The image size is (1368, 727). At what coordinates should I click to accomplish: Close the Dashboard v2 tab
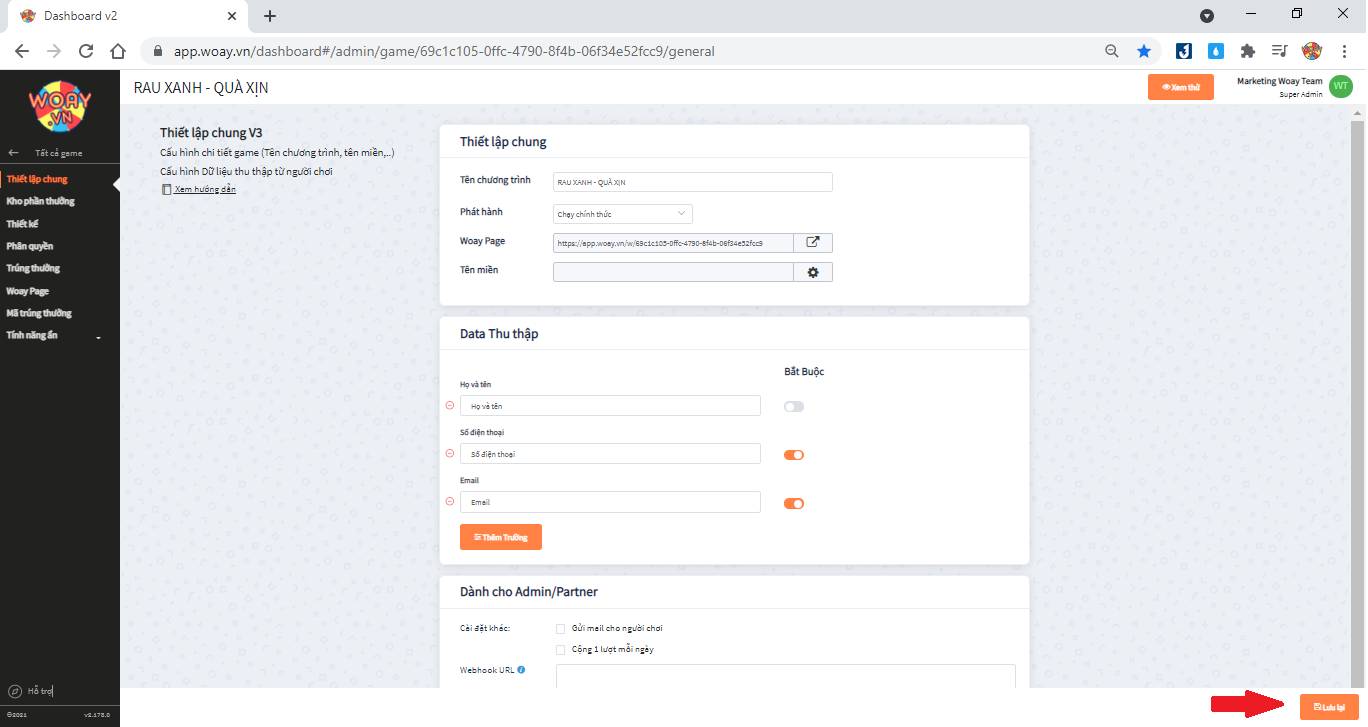coord(232,16)
